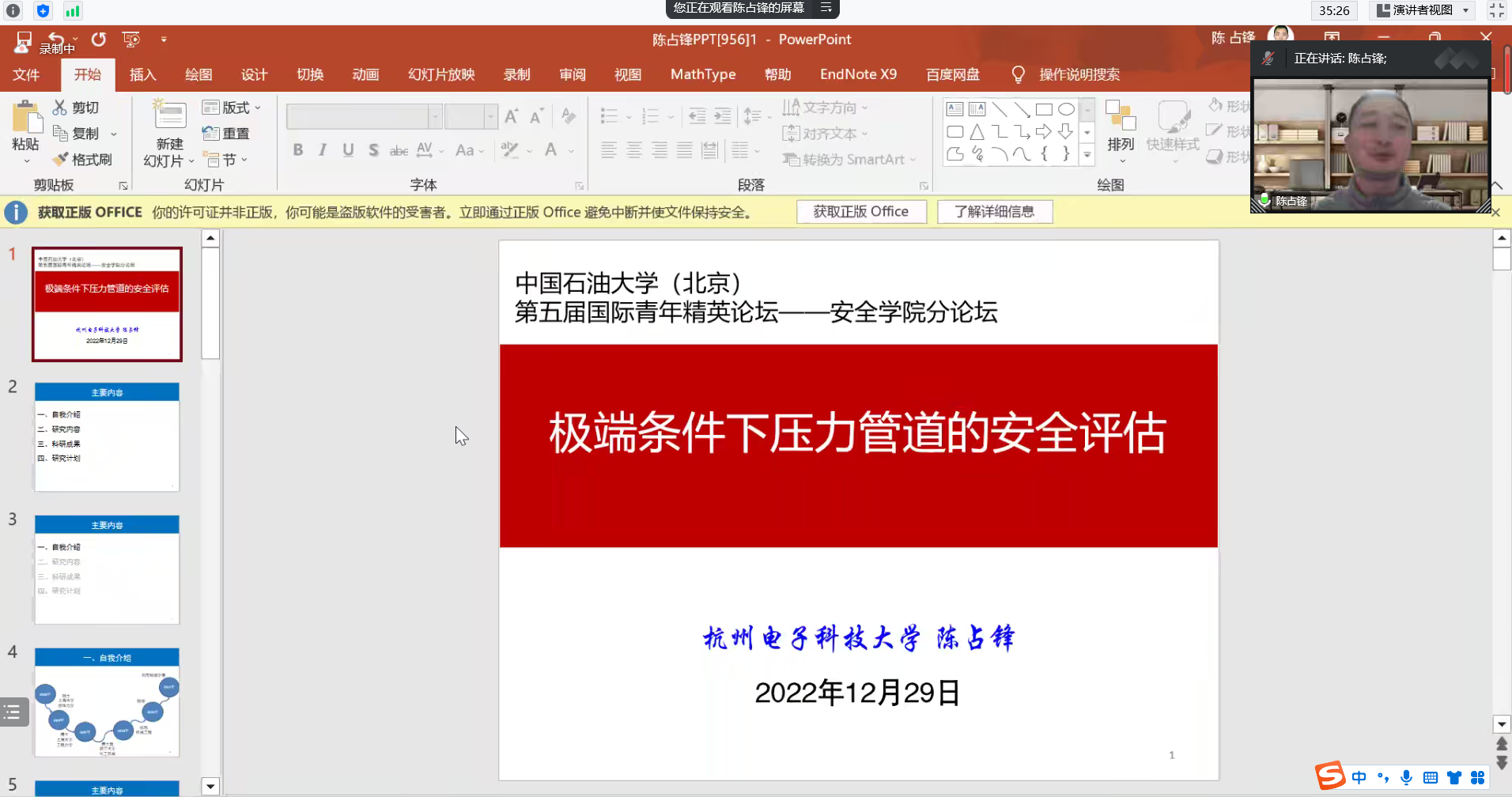The height and width of the screenshot is (797, 1512).
Task: Click the 获取正版 Office button
Action: pos(860,212)
